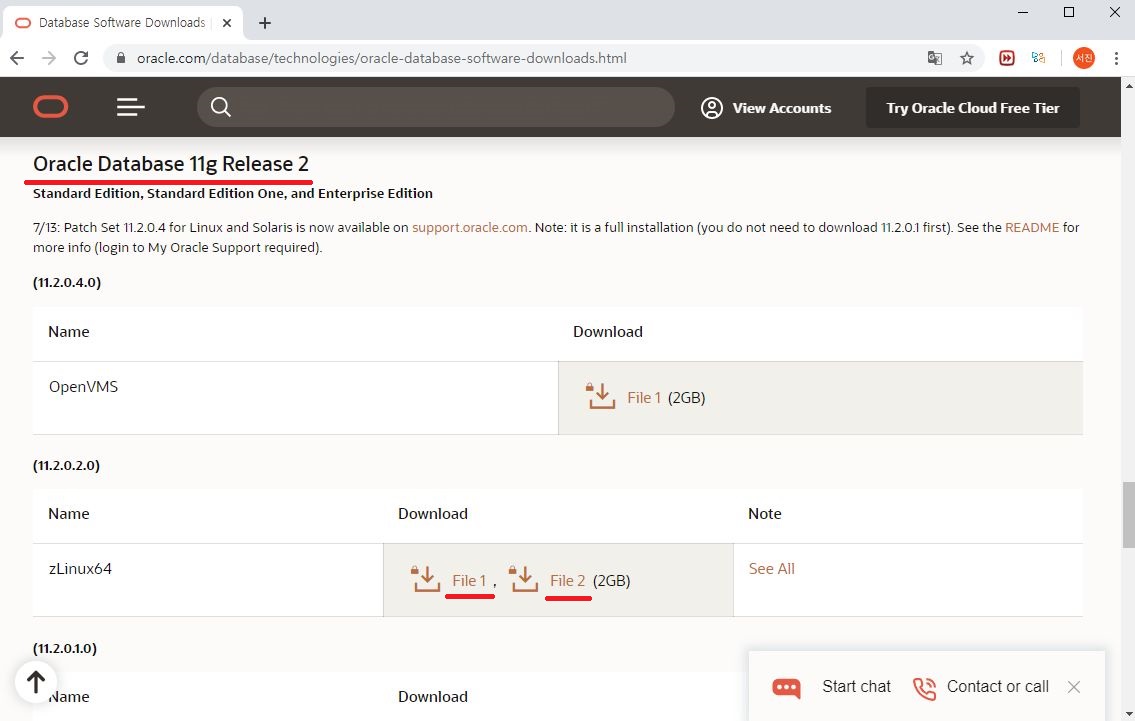
Task: Click the Oracle Database 11g Release 2 heading
Action: coord(171,164)
